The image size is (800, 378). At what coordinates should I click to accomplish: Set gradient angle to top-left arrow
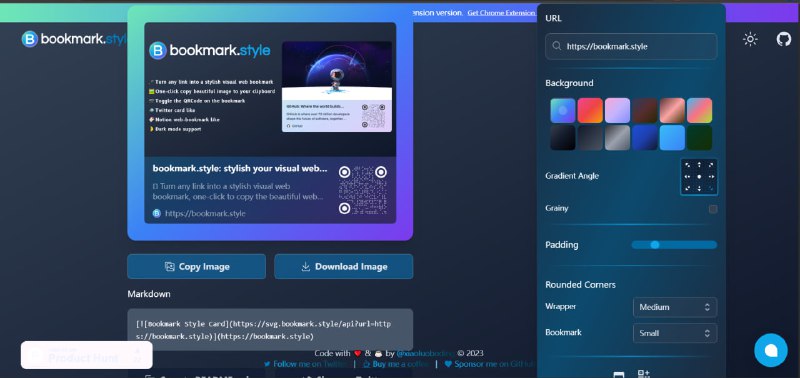pyautogui.click(x=687, y=165)
